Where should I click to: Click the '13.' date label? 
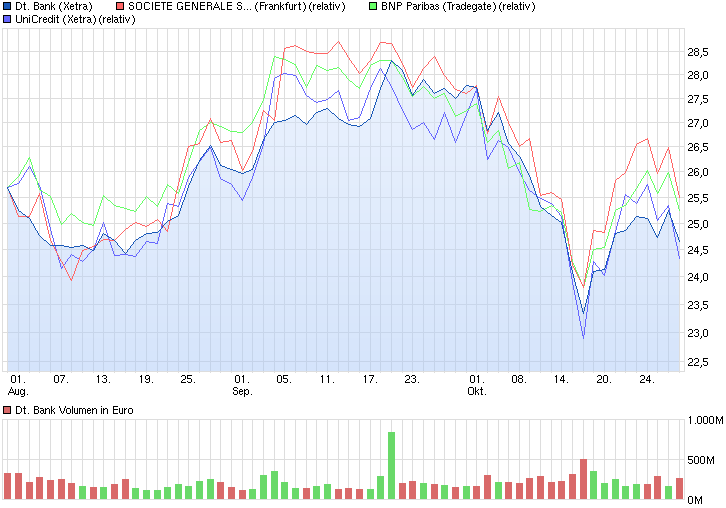pos(103,380)
